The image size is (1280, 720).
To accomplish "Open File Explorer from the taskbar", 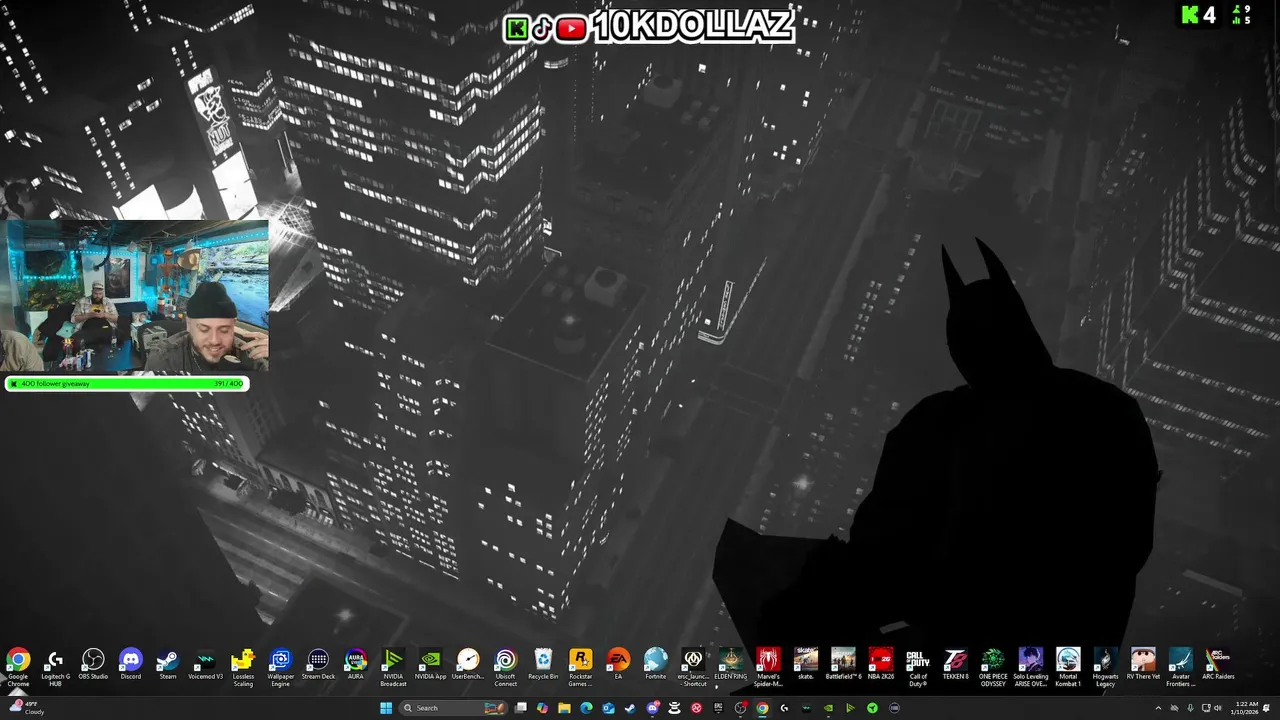I will pos(564,708).
